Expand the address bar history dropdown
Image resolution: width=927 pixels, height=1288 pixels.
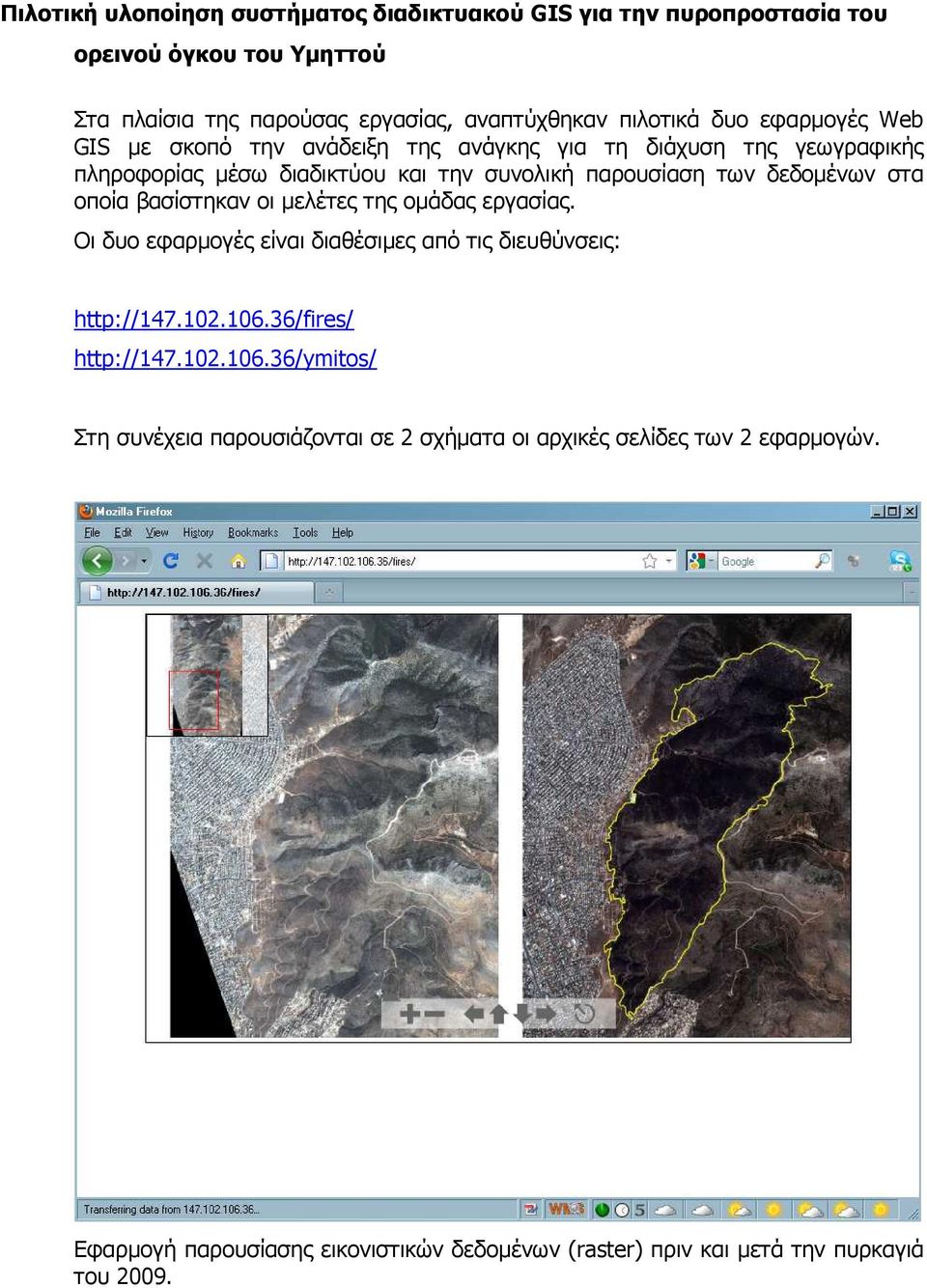pyautogui.click(x=668, y=561)
